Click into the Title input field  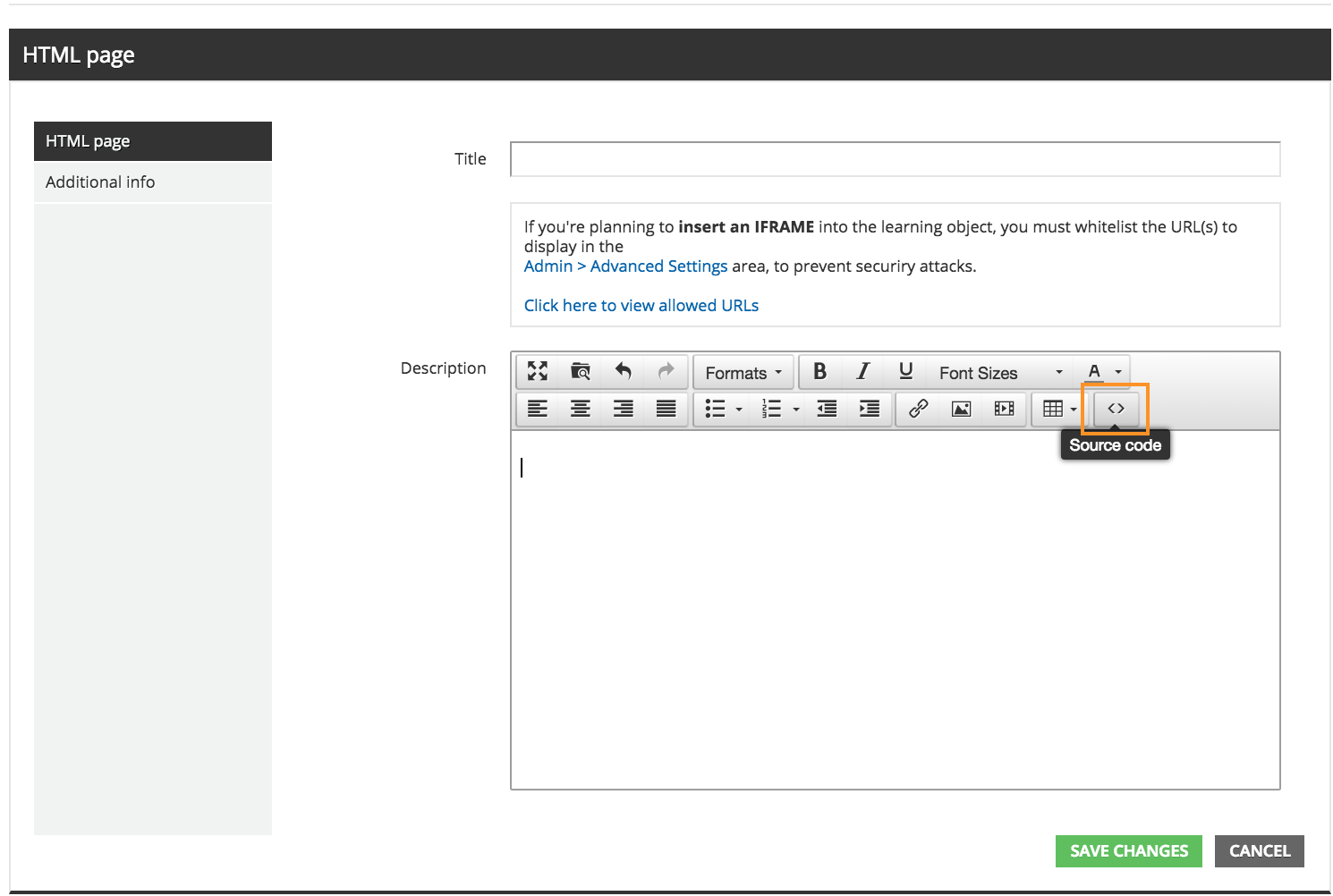pyautogui.click(x=895, y=159)
